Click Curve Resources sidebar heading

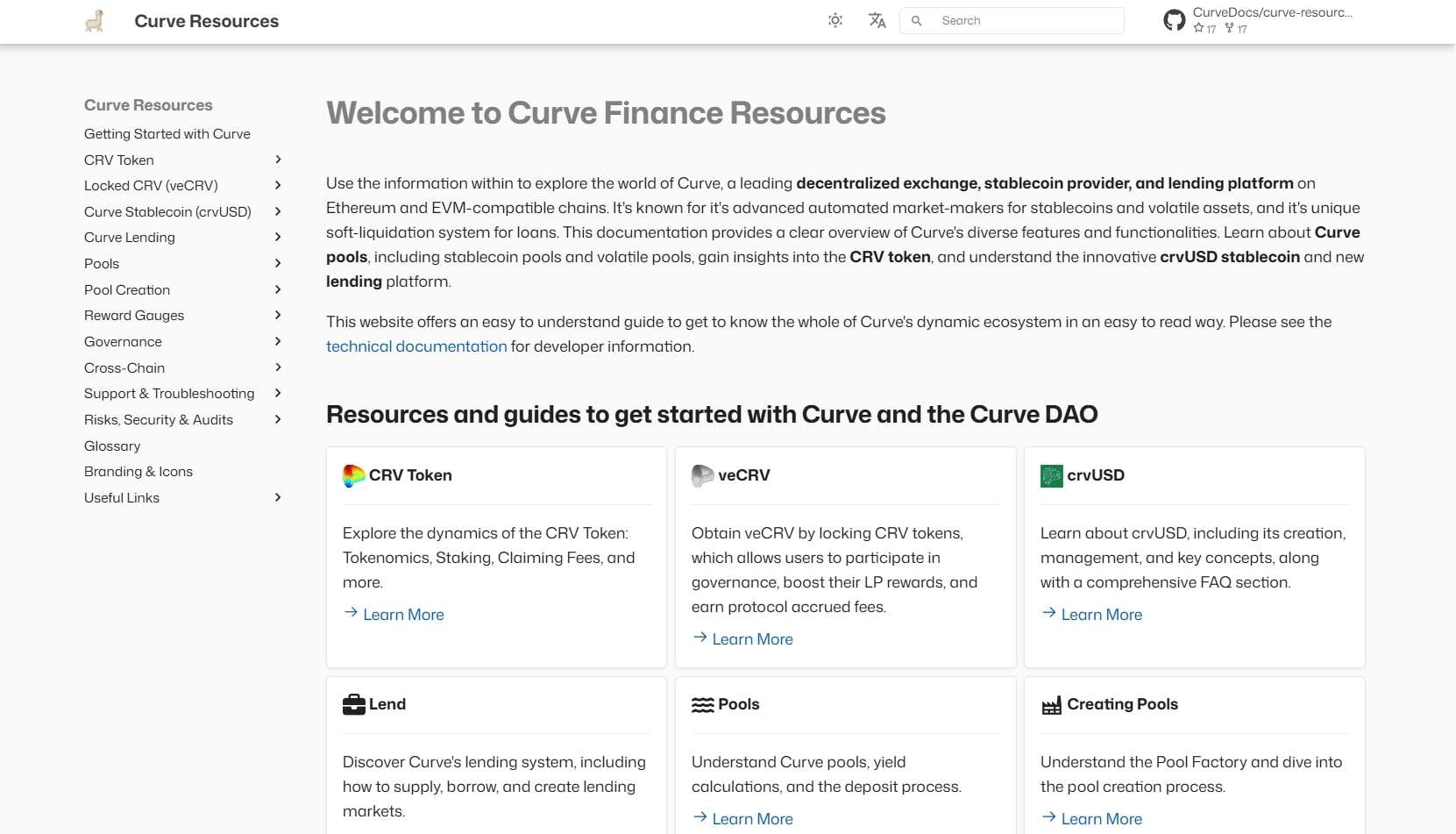148,105
